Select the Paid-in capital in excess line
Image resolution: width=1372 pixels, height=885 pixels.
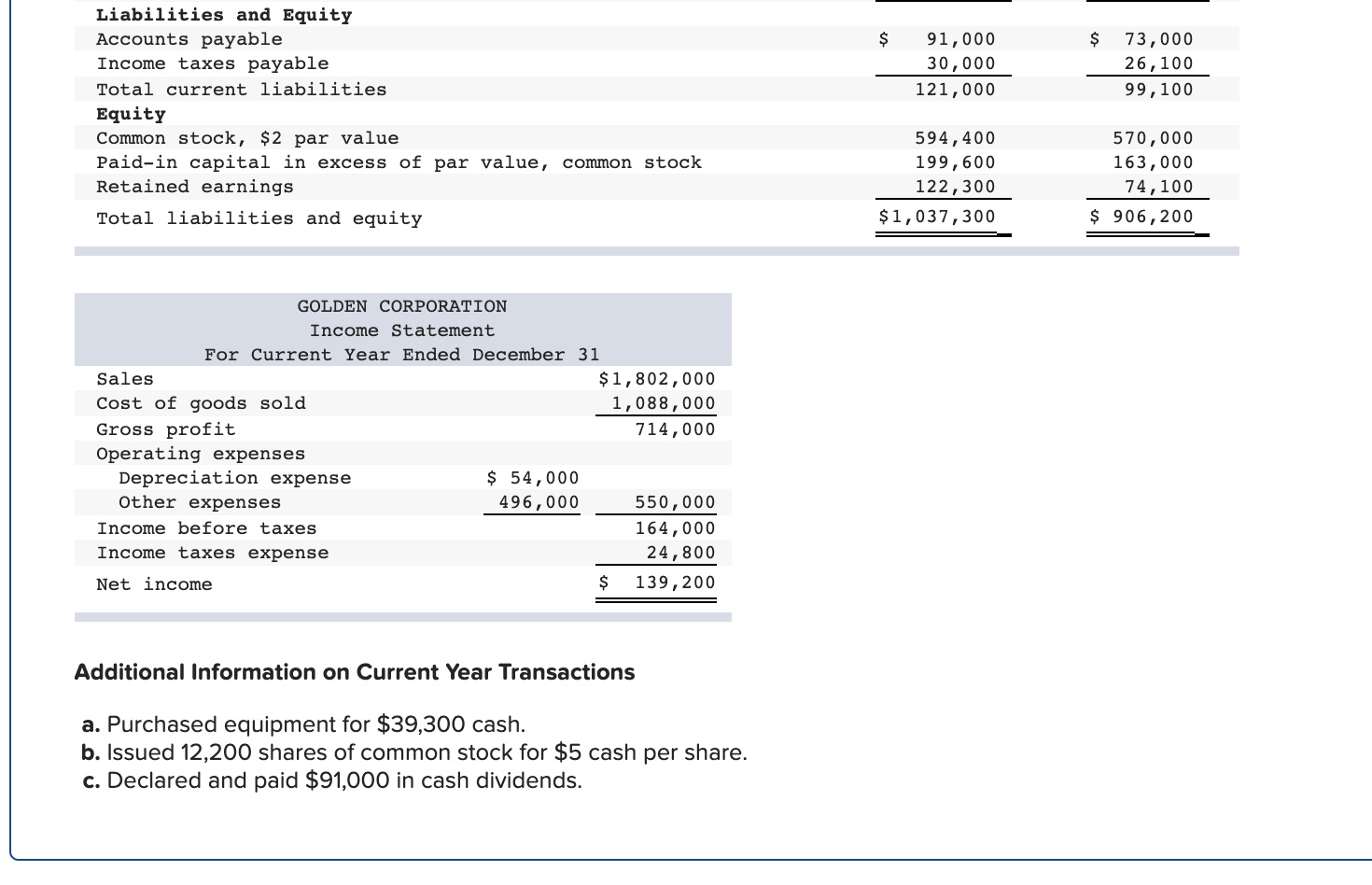coord(399,162)
